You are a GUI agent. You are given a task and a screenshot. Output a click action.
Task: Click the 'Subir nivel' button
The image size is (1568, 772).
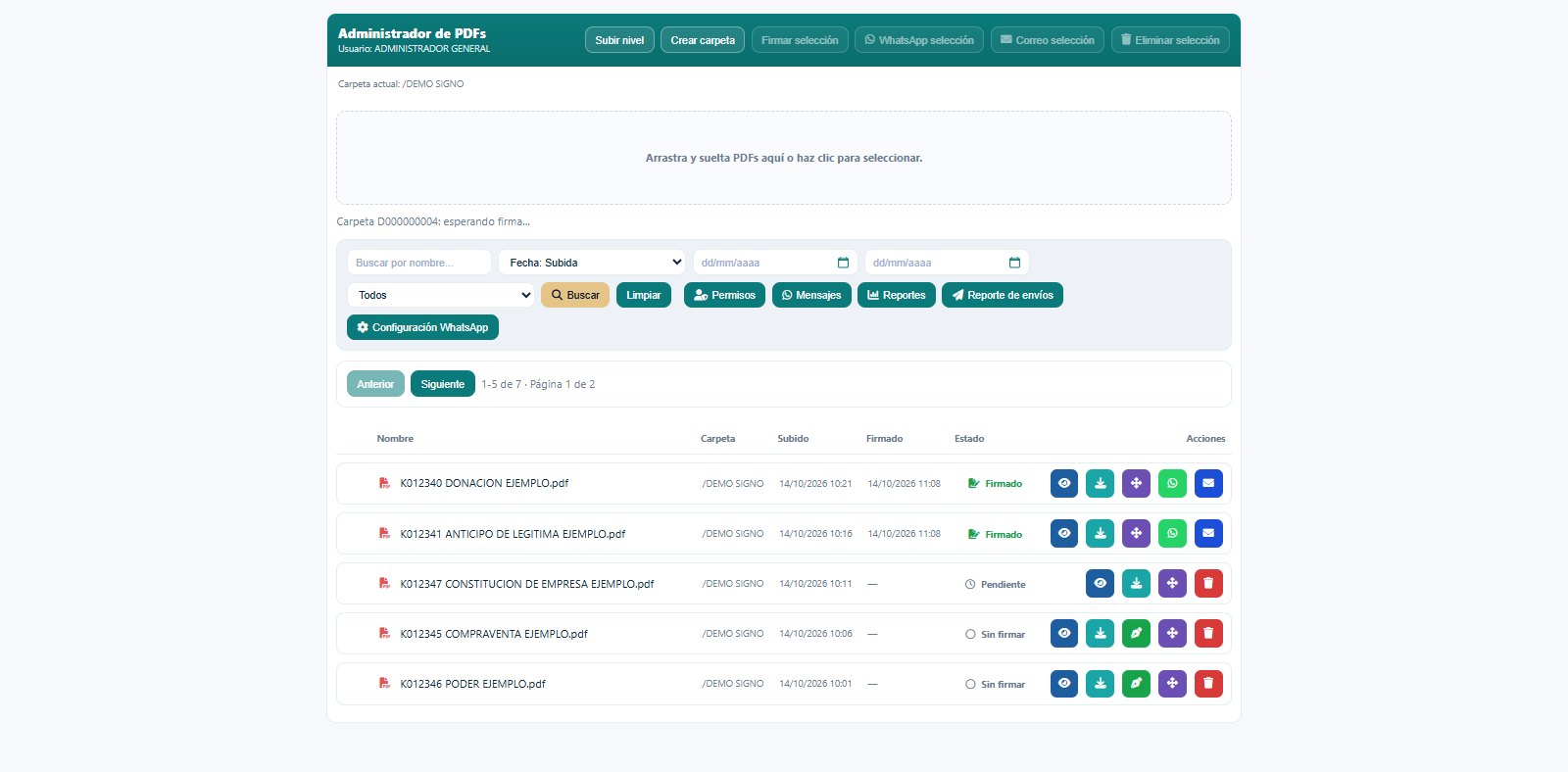[x=619, y=40]
